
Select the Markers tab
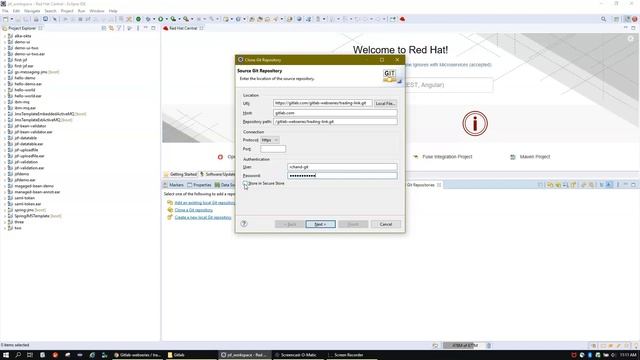coord(173,185)
